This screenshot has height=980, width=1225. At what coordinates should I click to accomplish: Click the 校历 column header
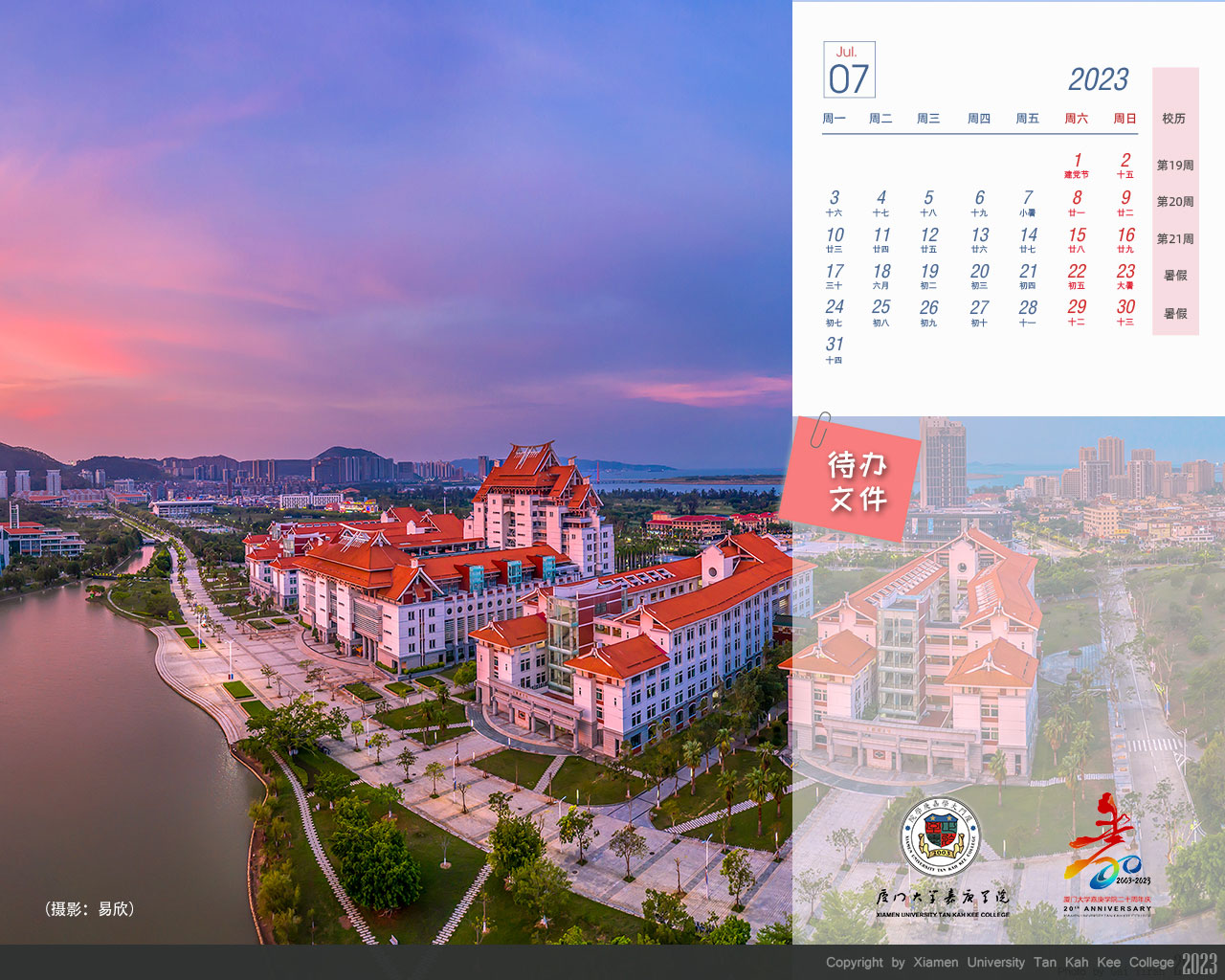1174,119
